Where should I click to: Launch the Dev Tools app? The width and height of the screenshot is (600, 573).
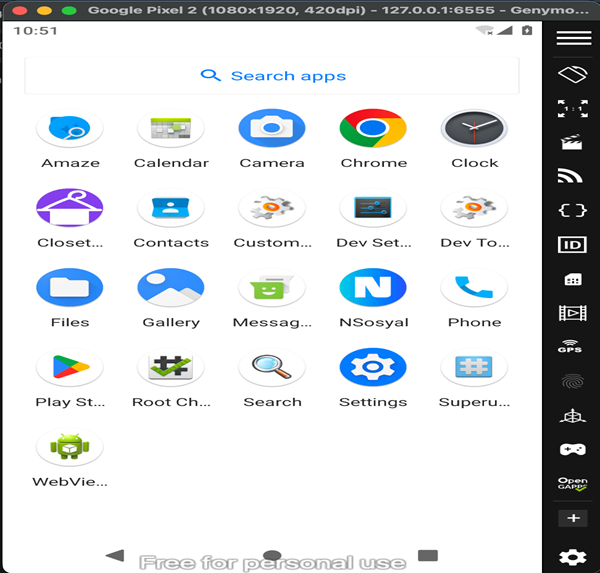(474, 208)
